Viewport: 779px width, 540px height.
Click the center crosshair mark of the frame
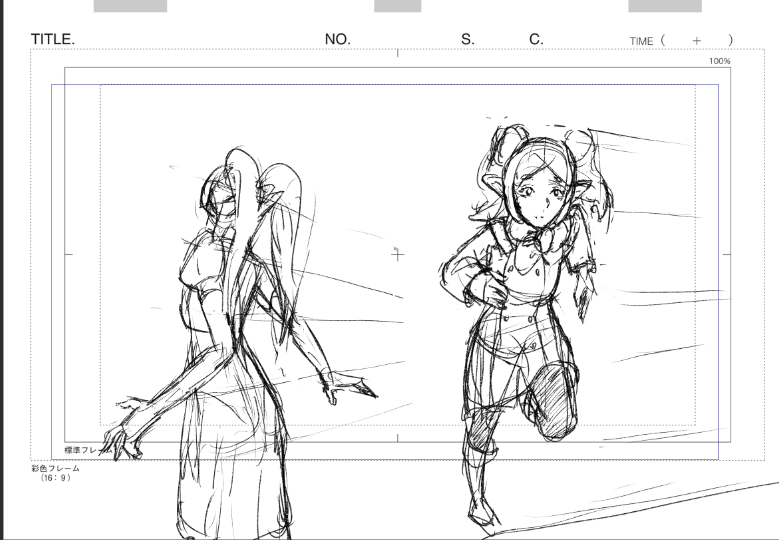[x=397, y=255]
